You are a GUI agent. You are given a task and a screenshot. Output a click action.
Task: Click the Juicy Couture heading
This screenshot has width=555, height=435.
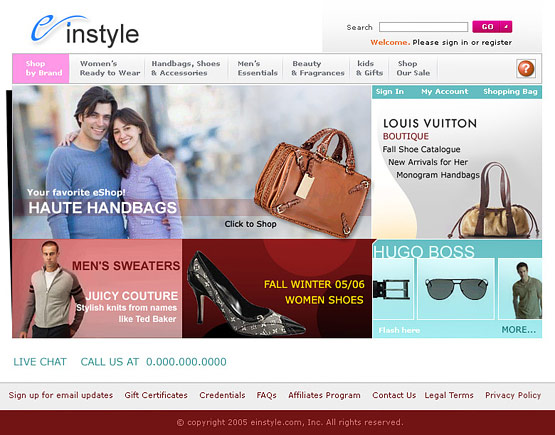[132, 296]
